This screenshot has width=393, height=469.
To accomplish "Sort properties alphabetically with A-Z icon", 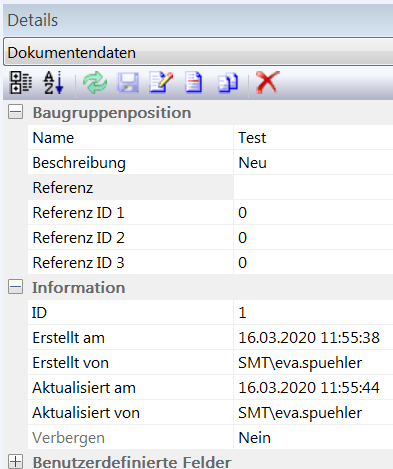I will 54,82.
